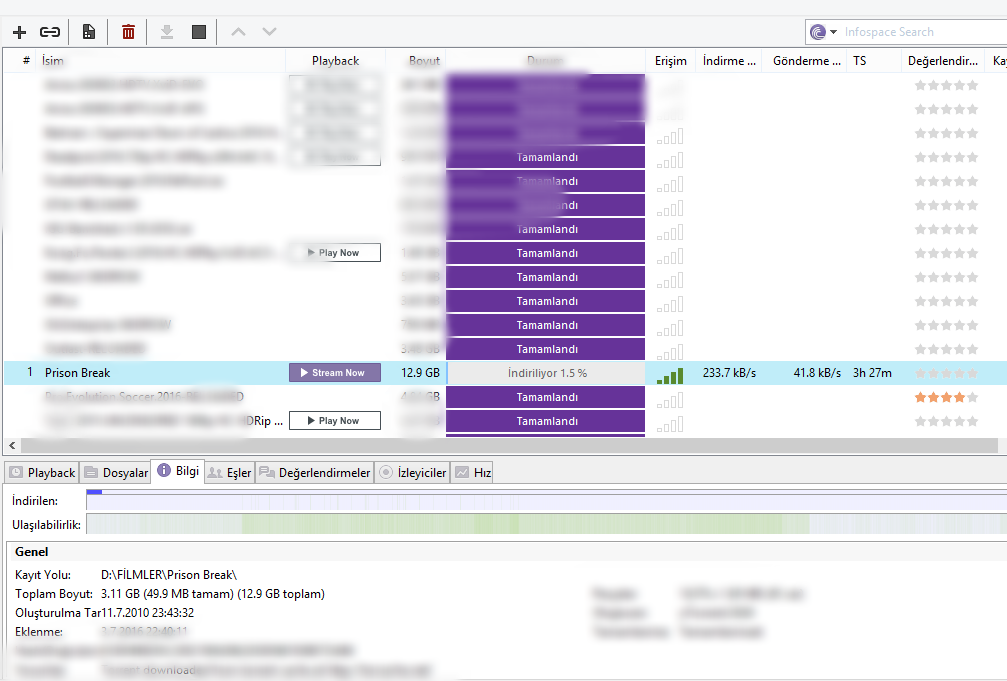Screen dimensions: 1007x681
Task: Click the Add Torrent plus icon
Action: pyautogui.click(x=19, y=31)
